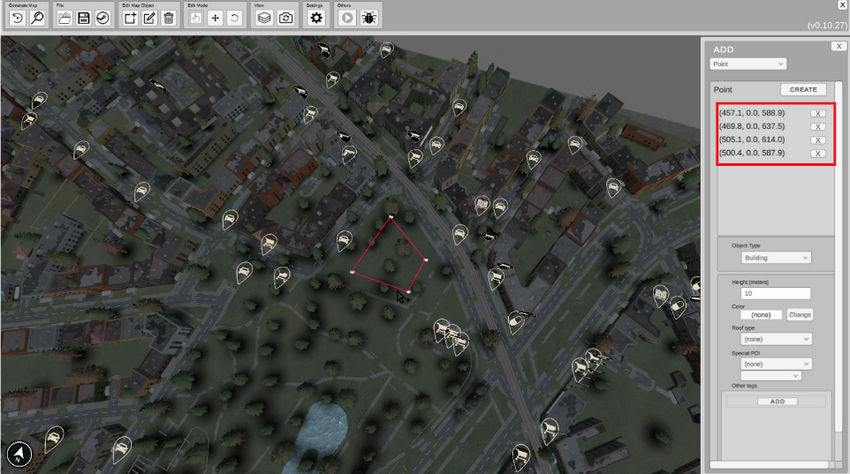The height and width of the screenshot is (474, 850).
Task: Remove point (457.1, 0.0, 588.9) with X
Action: pos(817,114)
